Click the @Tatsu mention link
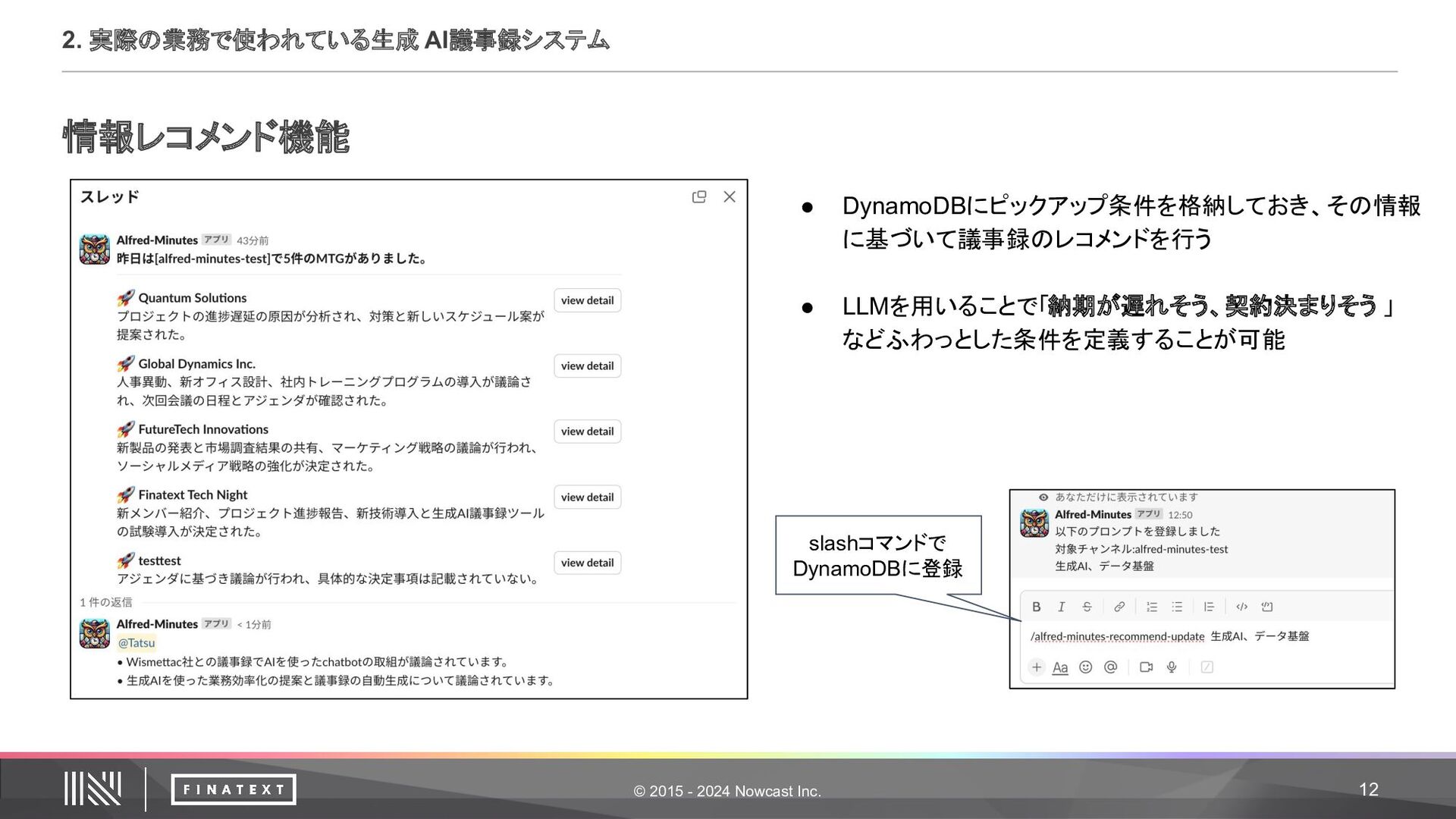Image resolution: width=1456 pixels, height=819 pixels. coord(136,643)
